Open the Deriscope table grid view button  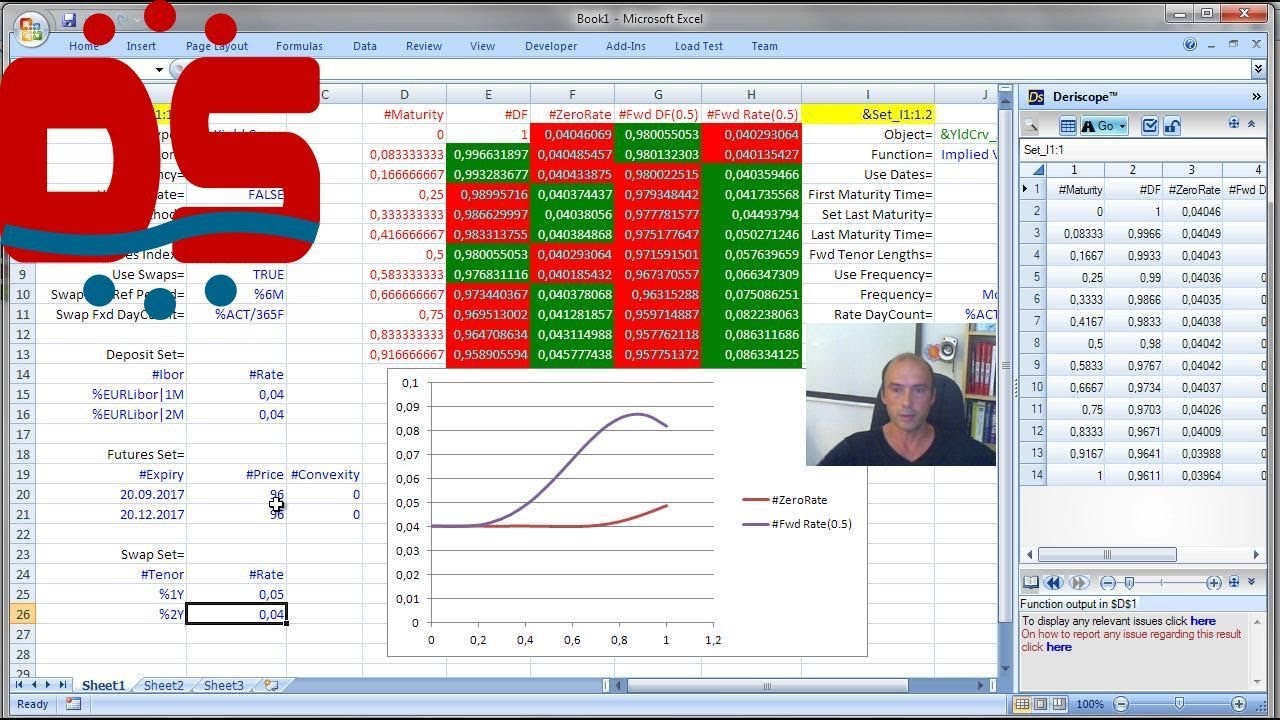click(1068, 126)
